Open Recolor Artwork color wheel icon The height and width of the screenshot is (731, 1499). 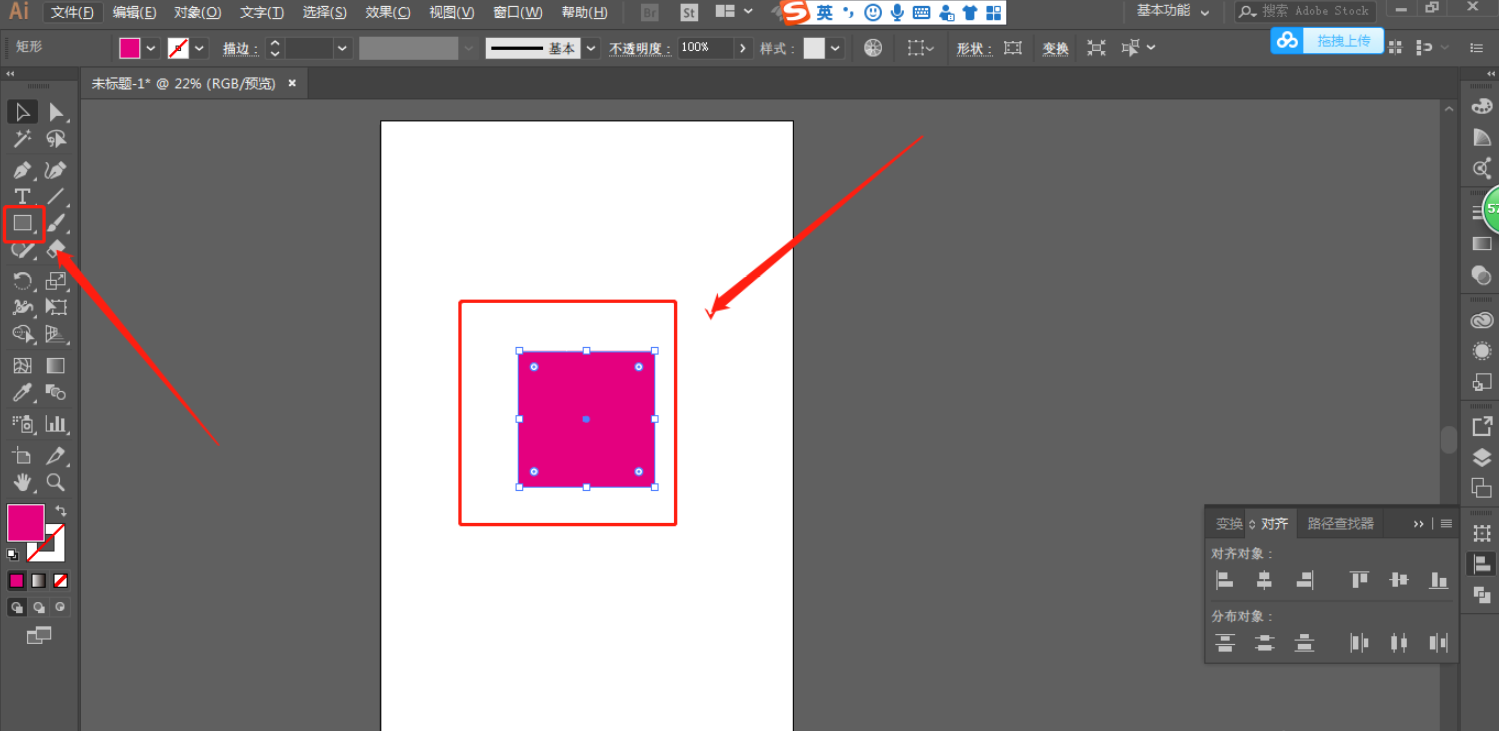(873, 48)
